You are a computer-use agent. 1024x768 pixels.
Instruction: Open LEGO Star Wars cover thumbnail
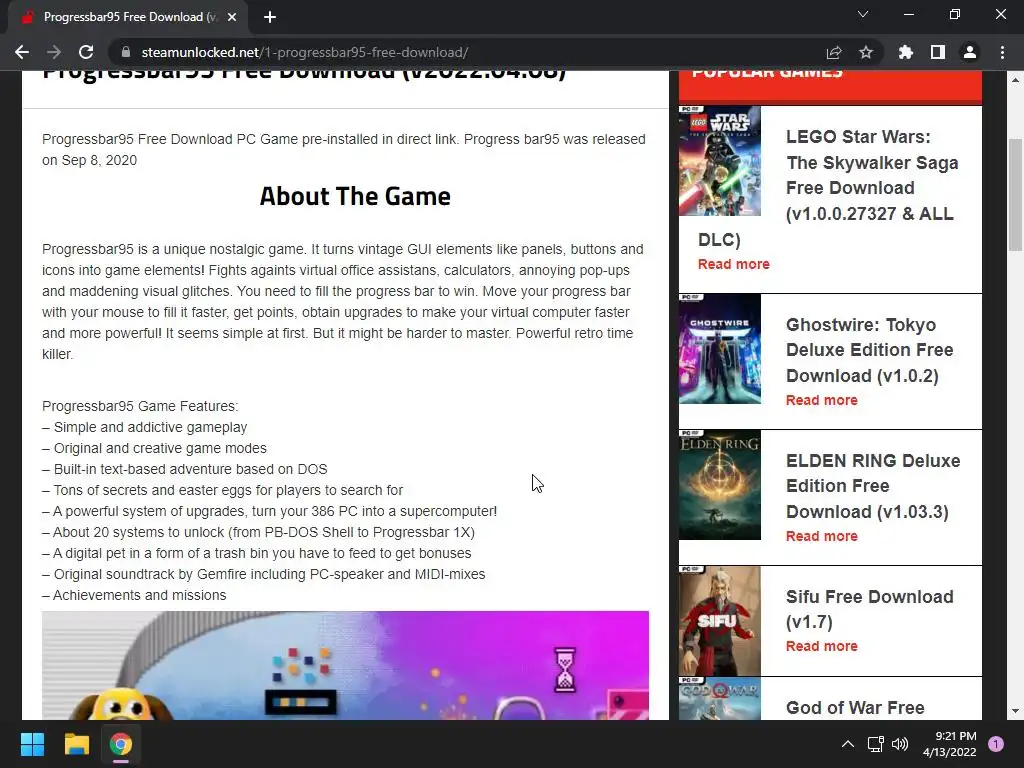tap(720, 161)
